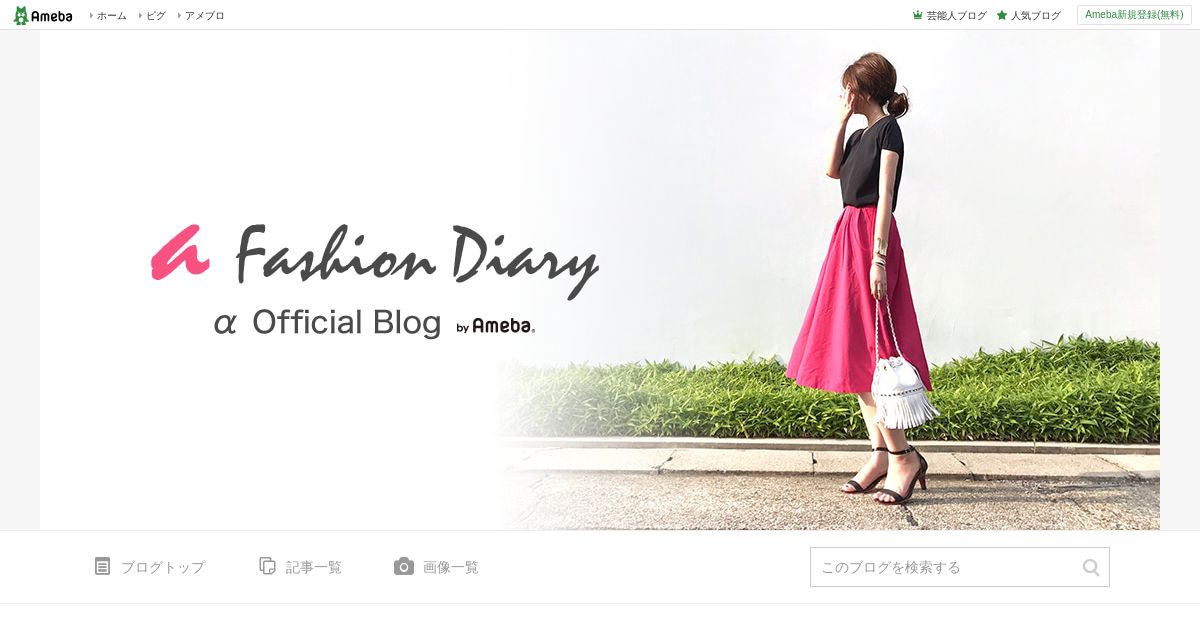Screen dimensions: 1200x630
Task: Click Ameba新規登録(無料) button
Action: [1134, 15]
